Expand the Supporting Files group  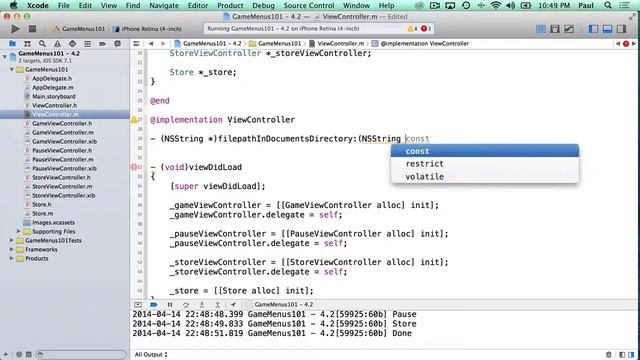[x=19, y=231]
